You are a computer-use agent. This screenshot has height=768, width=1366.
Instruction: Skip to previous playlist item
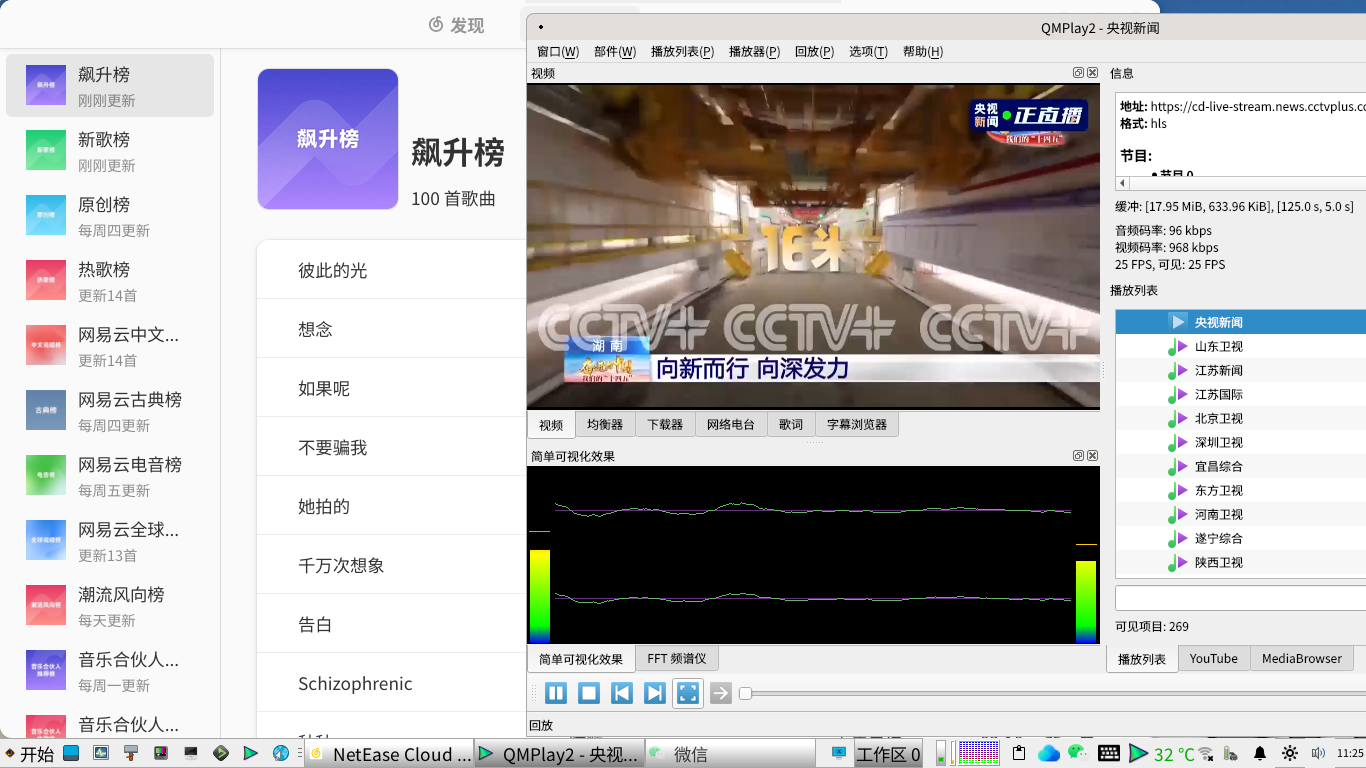click(622, 693)
